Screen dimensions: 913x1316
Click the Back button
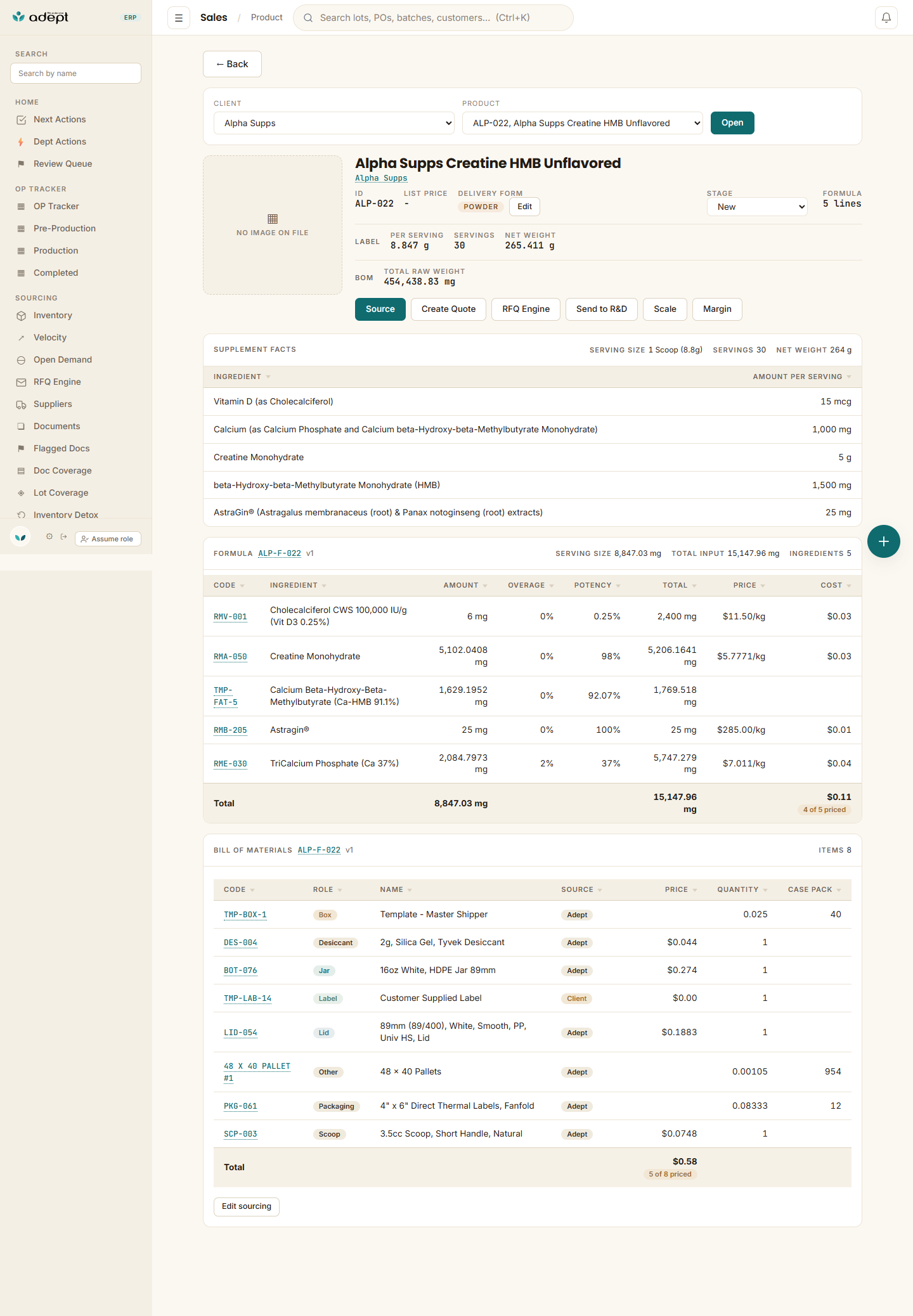(232, 64)
